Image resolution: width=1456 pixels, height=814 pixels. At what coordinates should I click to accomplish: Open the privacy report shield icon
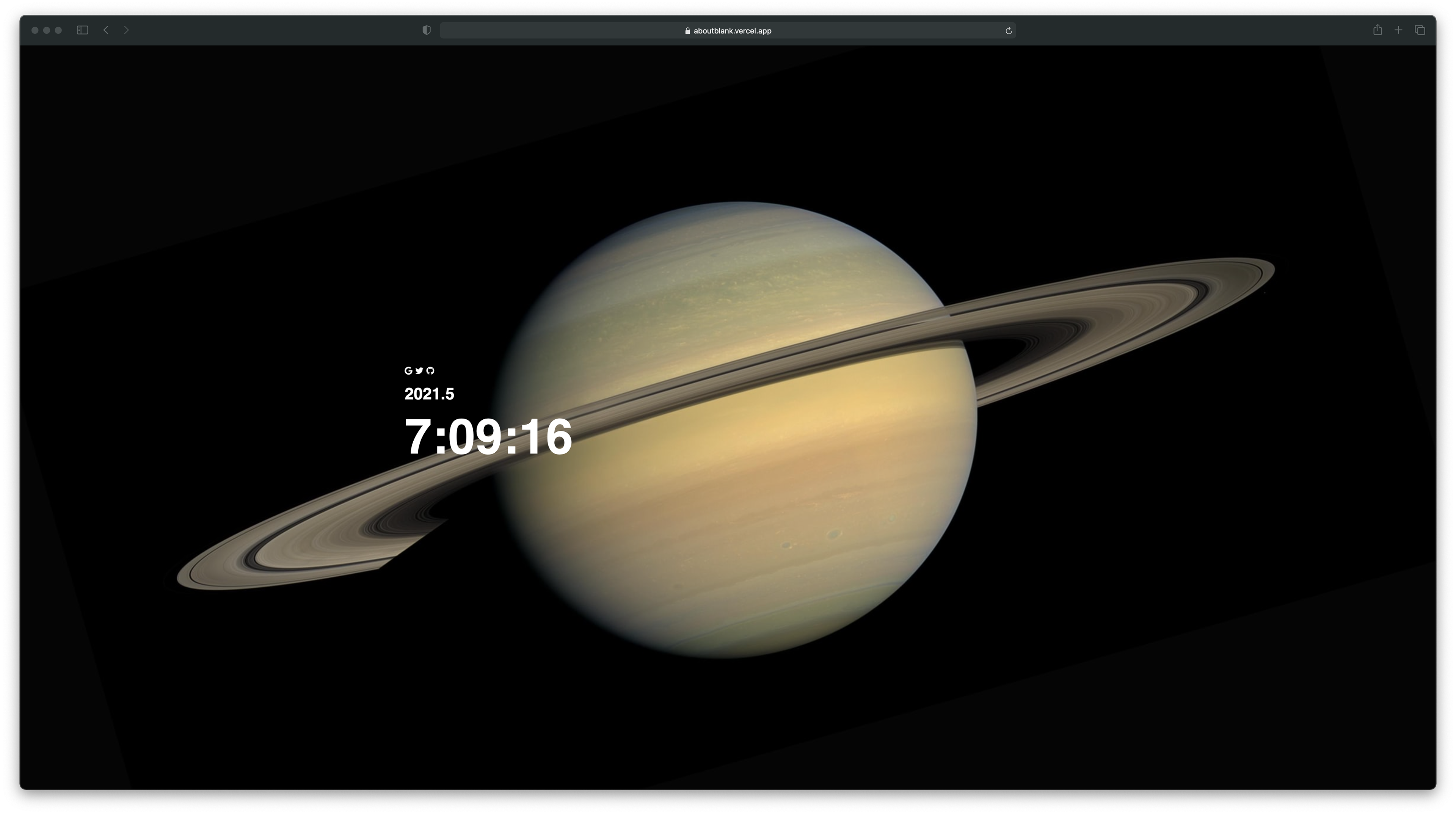click(427, 31)
